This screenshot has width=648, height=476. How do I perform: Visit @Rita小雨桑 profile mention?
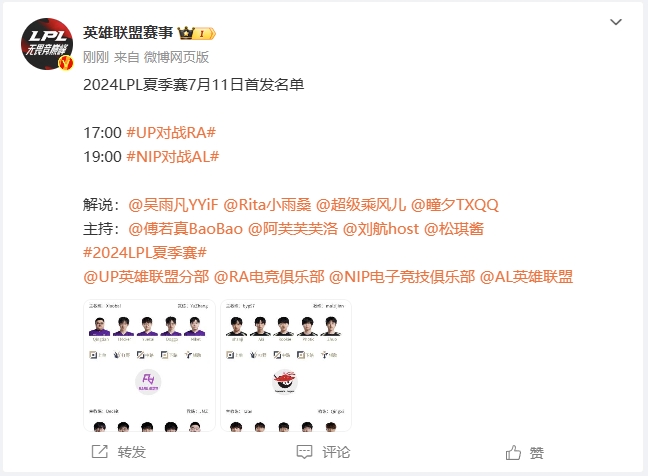(x=267, y=205)
